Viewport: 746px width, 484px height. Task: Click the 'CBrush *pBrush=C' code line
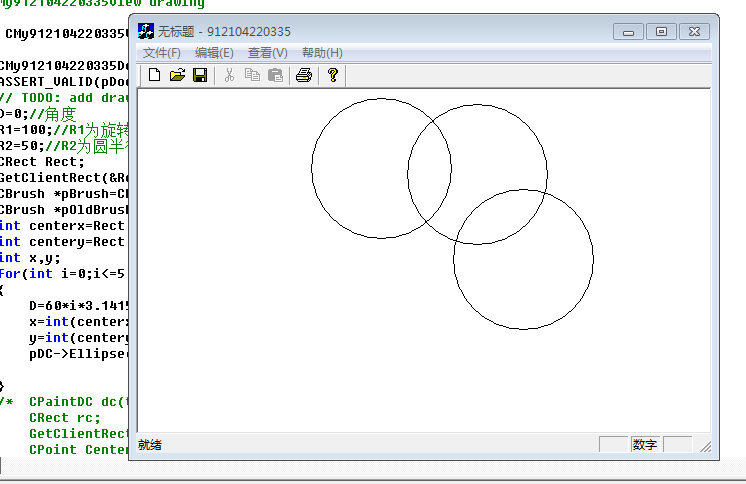(64, 194)
